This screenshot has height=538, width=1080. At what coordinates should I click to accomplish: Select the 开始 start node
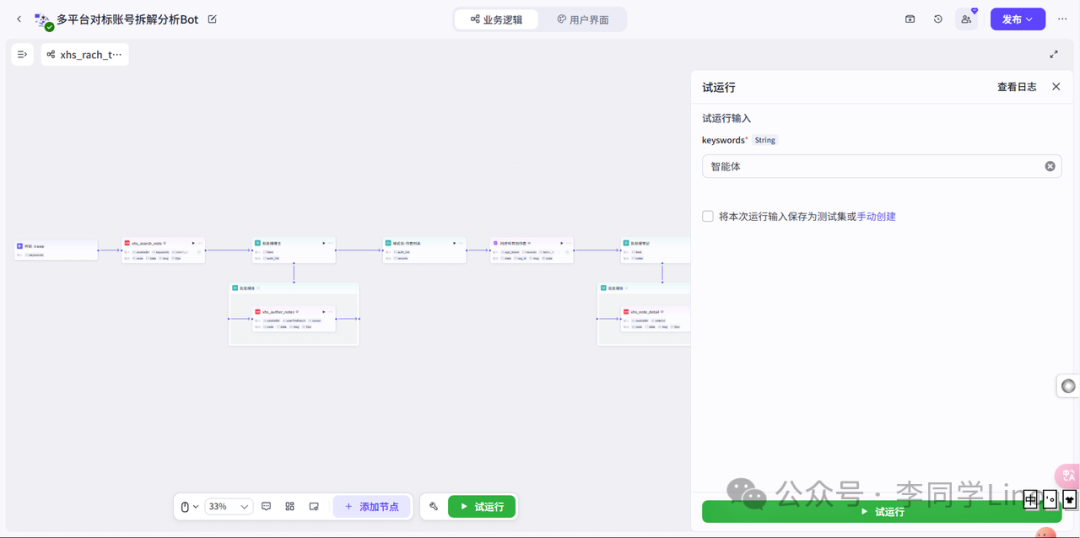coord(56,250)
